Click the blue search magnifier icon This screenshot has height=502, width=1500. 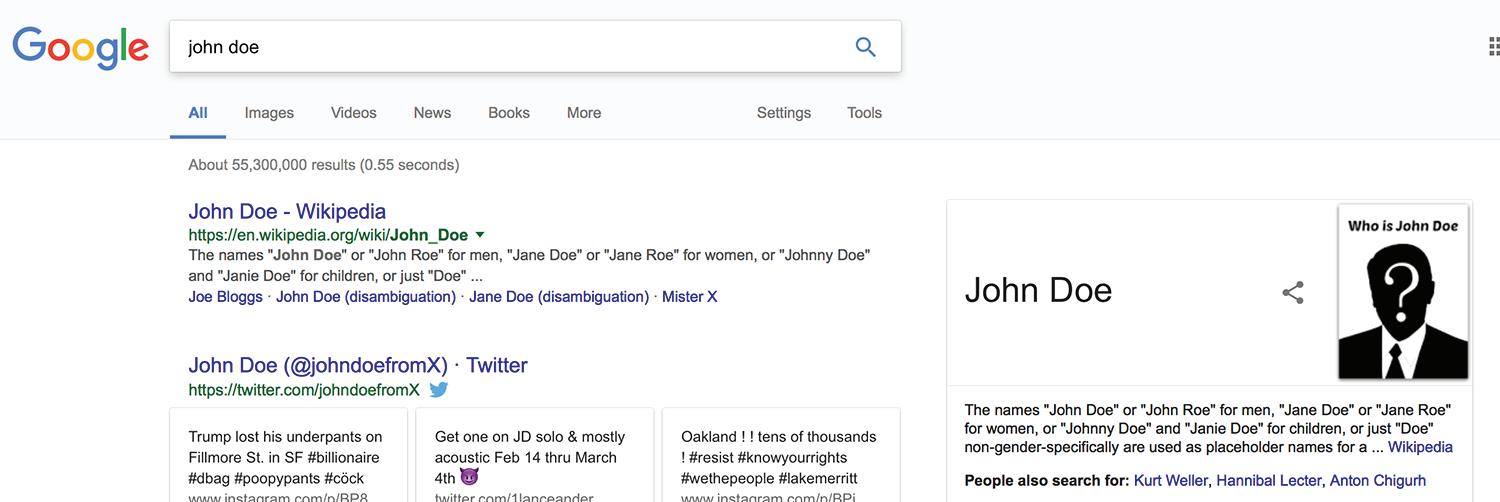click(x=865, y=47)
